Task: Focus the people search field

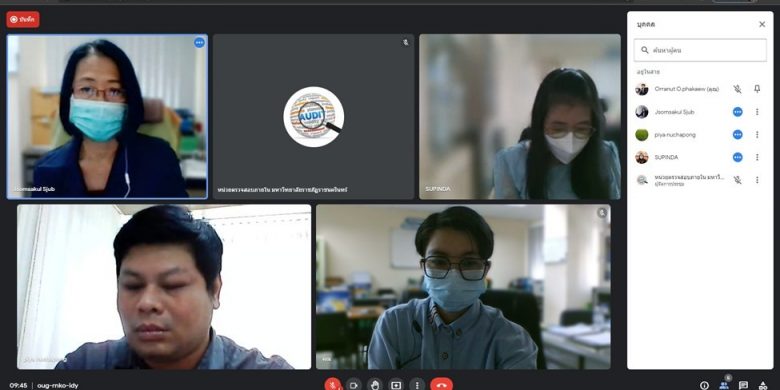Action: click(x=700, y=50)
